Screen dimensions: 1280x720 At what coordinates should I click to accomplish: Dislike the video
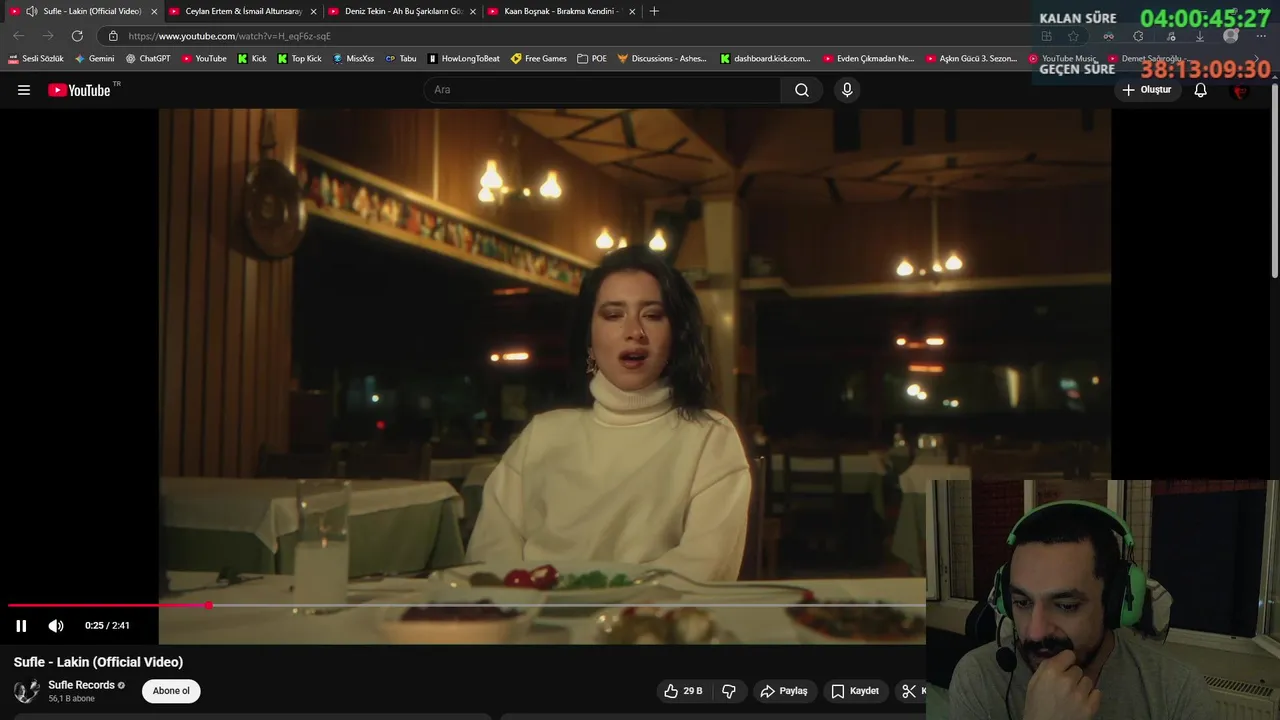[729, 691]
